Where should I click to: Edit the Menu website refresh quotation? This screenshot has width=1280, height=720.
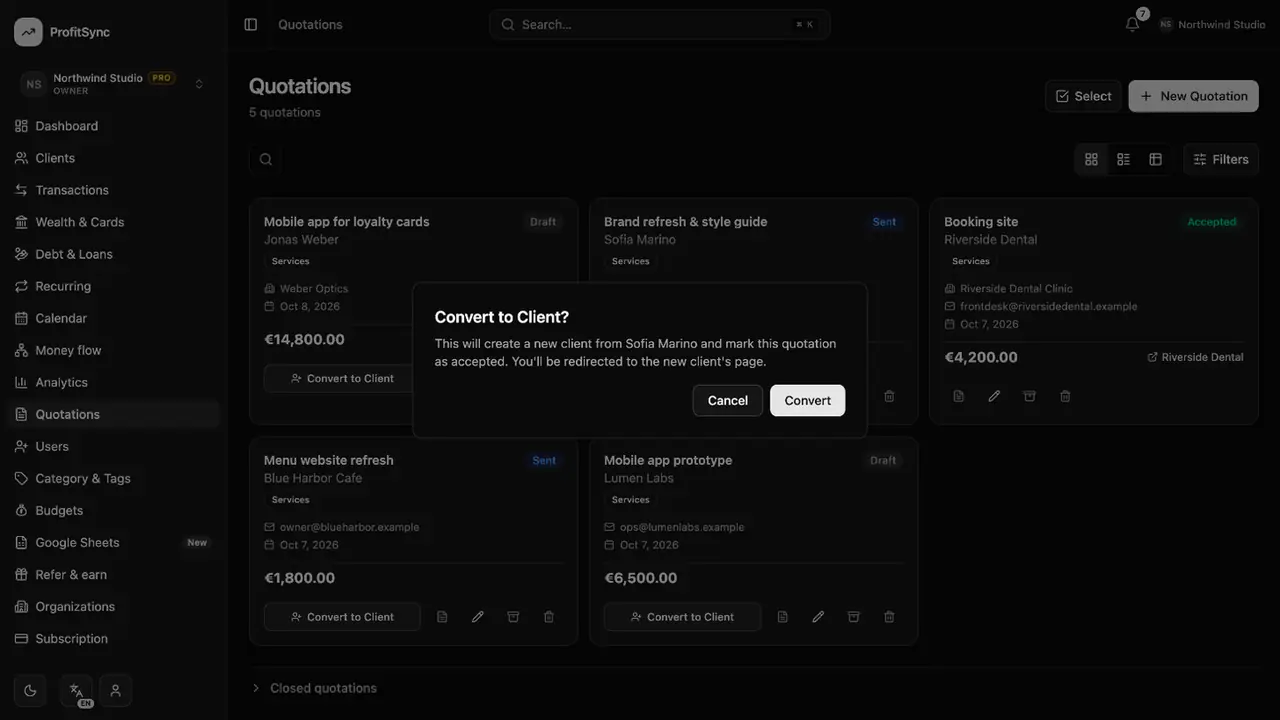[478, 617]
